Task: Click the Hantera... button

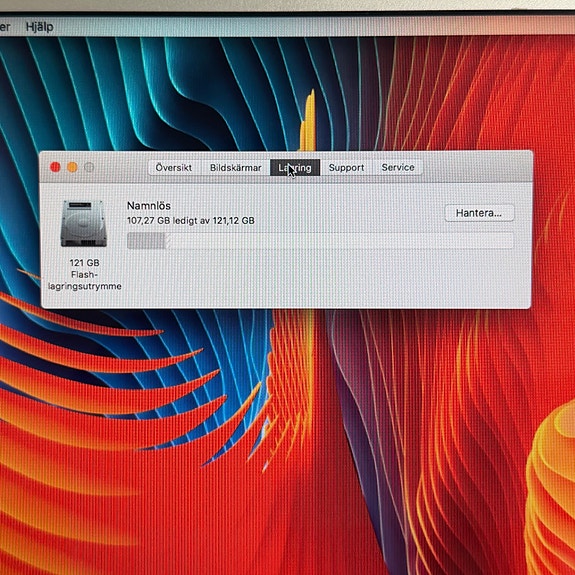Action: [479, 213]
